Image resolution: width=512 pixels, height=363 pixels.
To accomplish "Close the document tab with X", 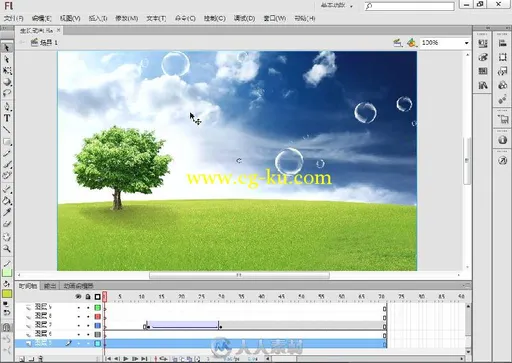I will point(58,30).
